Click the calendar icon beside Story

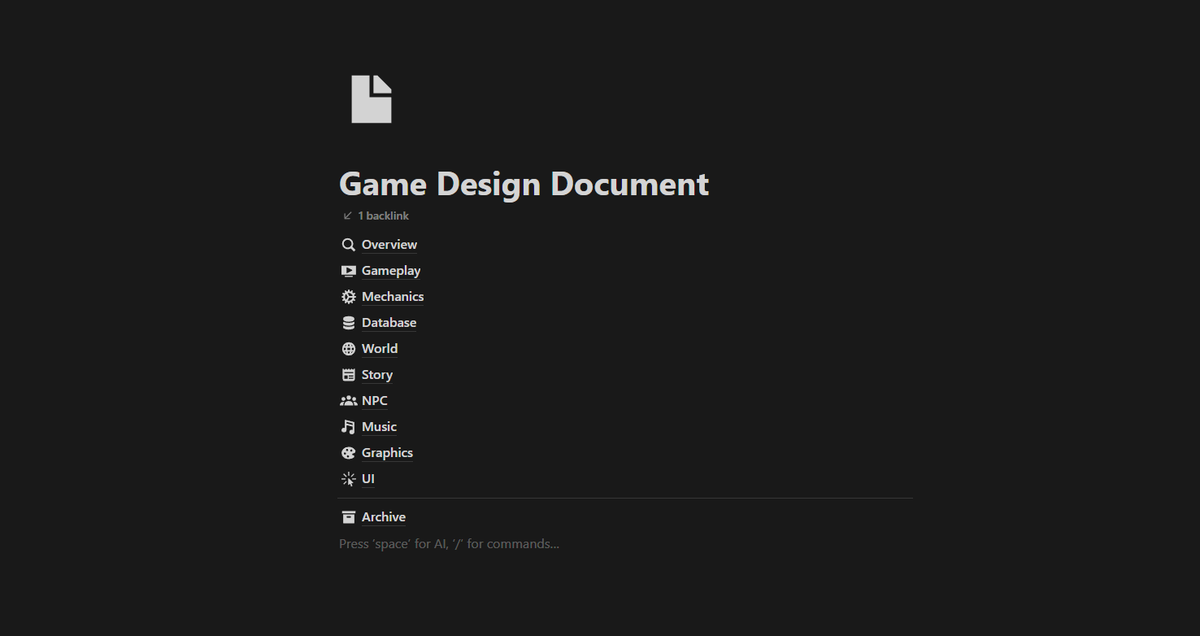pos(348,375)
